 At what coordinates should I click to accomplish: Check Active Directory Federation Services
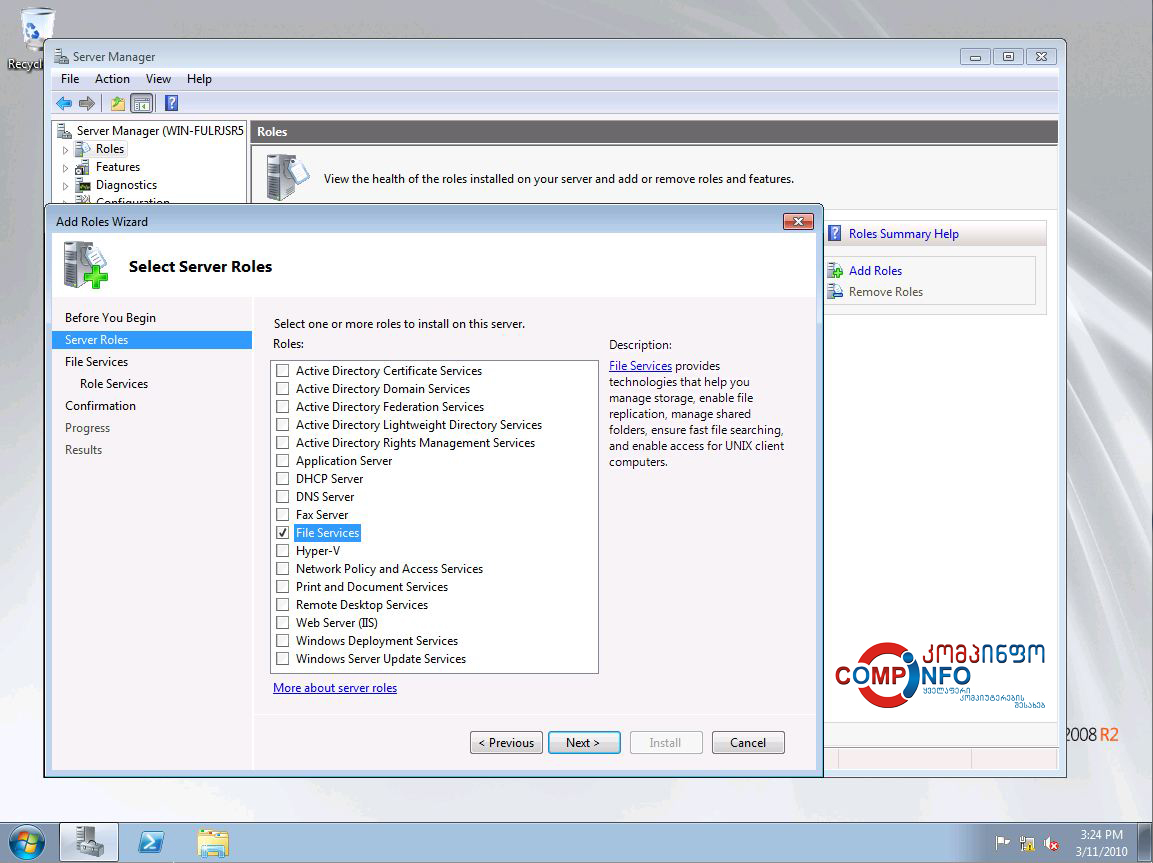[x=282, y=407]
